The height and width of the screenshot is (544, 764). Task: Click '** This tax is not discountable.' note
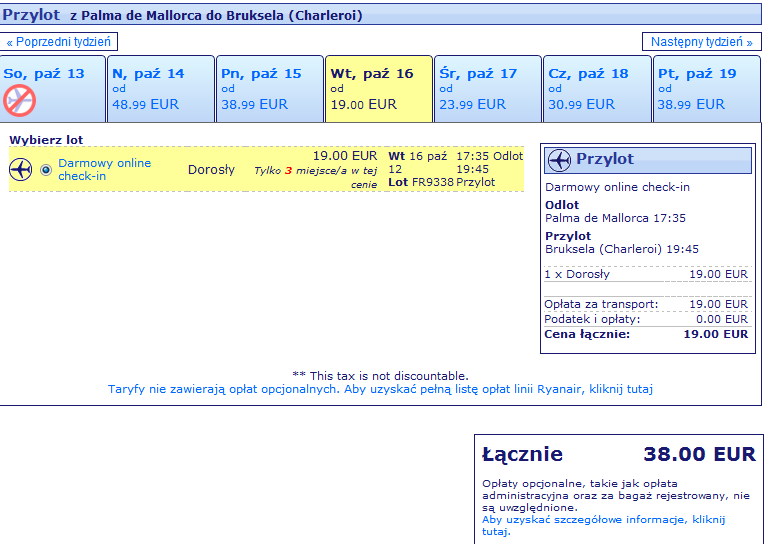(x=380, y=376)
